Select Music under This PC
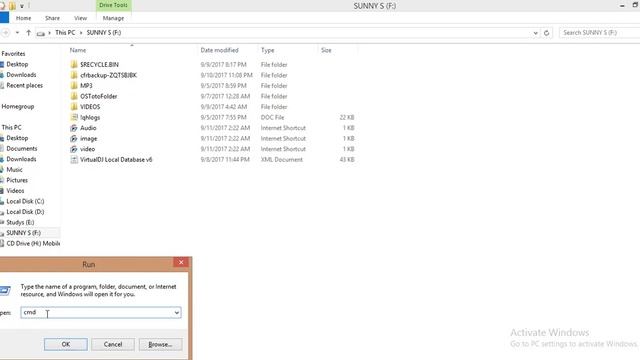Viewport: 640px width, 360px height. pos(14,170)
